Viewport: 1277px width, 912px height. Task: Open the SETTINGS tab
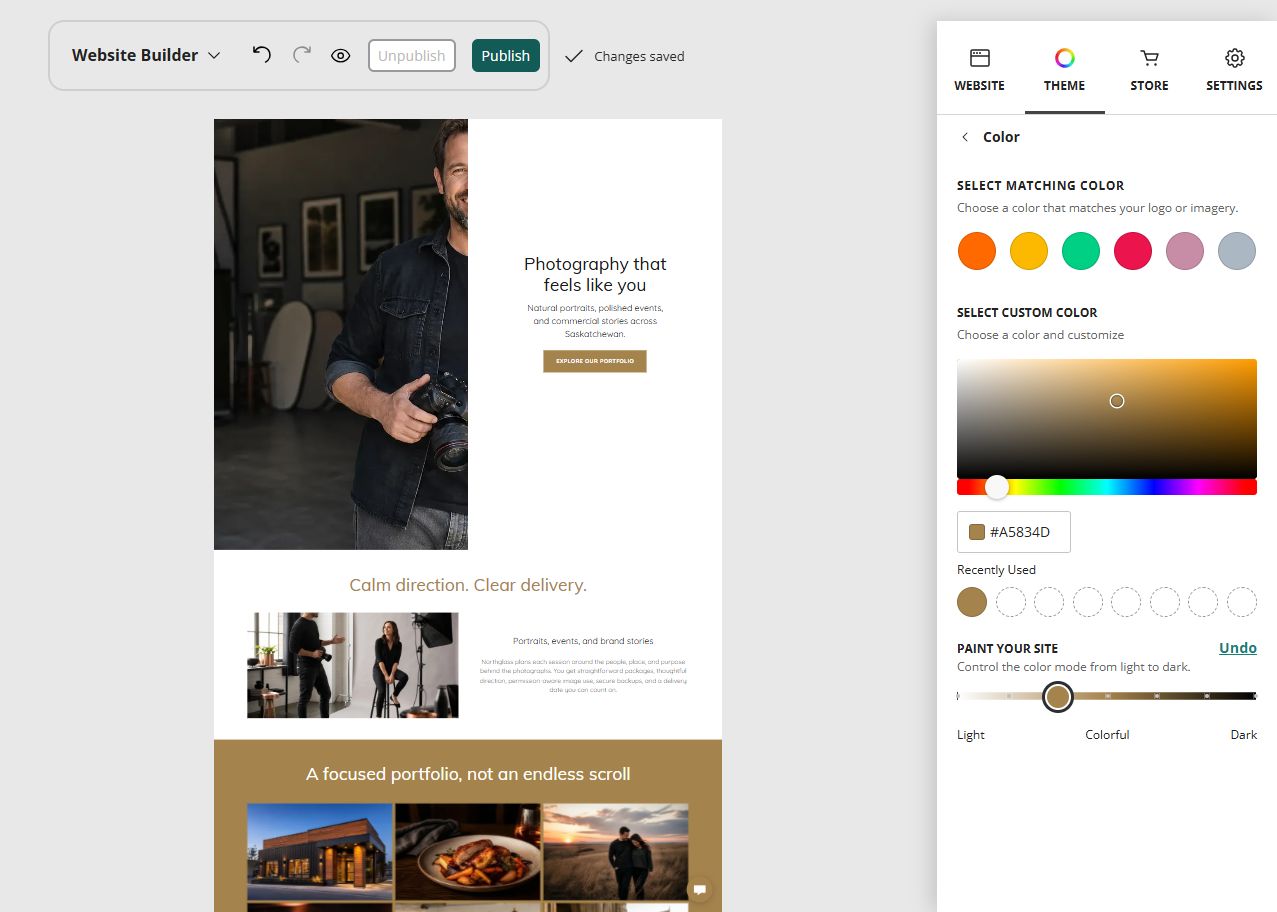click(1234, 69)
